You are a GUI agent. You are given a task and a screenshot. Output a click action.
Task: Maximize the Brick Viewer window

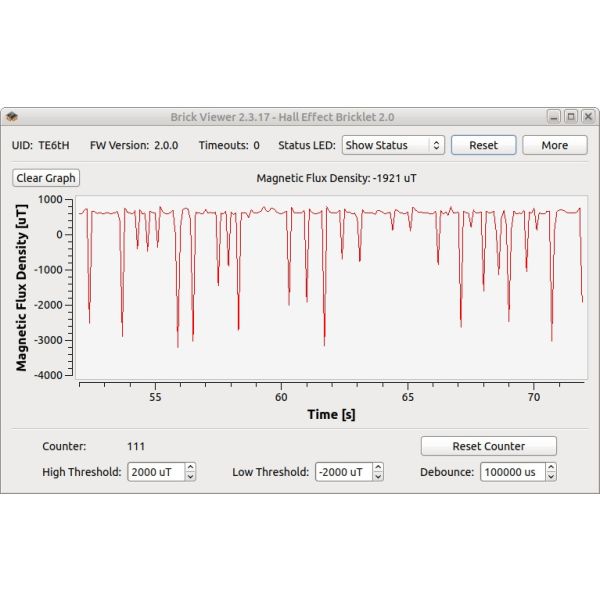[x=571, y=117]
